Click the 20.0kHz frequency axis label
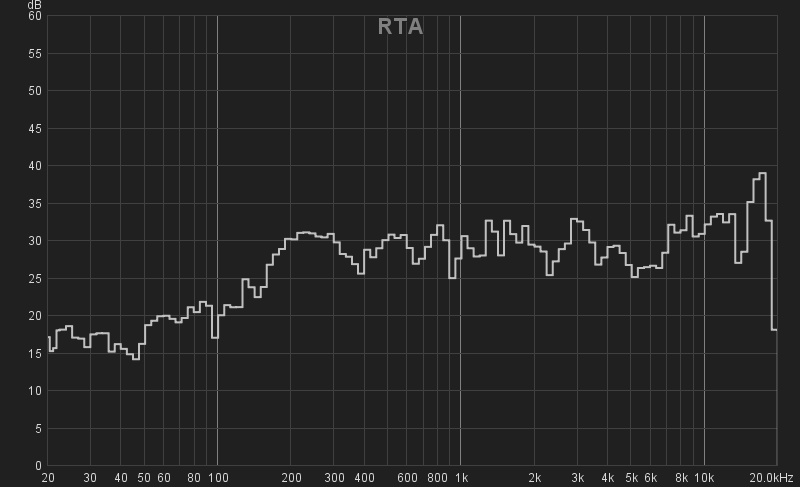 click(771, 478)
